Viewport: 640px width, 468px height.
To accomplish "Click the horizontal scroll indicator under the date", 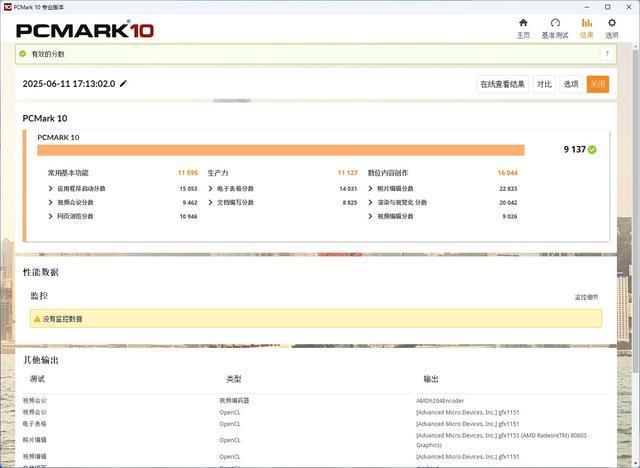I will 232,100.
